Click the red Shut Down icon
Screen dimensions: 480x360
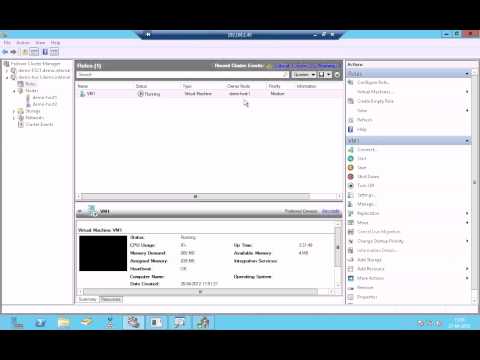(351, 177)
